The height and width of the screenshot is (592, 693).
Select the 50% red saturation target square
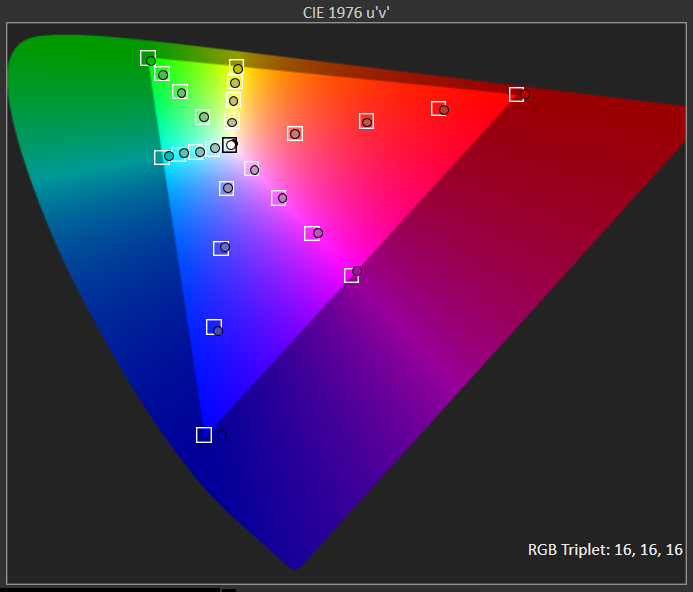pos(366,121)
